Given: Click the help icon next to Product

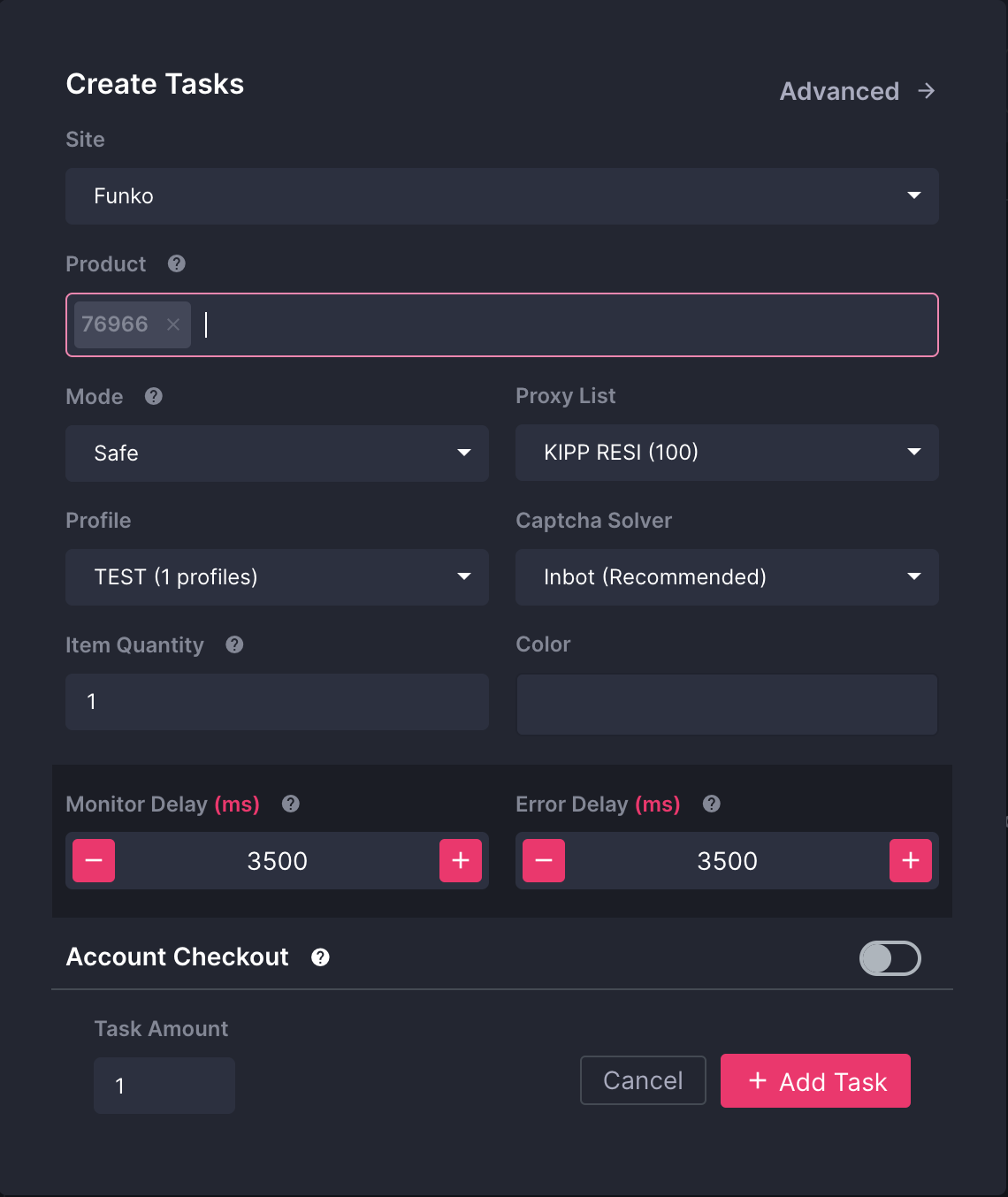Looking at the screenshot, I should pos(177,263).
